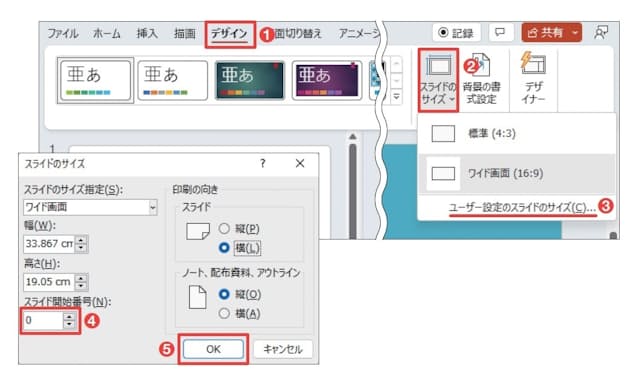The height and width of the screenshot is (379, 638).
Task: Click the Slide Size (スライドのサイズ) button
Action: click(438, 80)
